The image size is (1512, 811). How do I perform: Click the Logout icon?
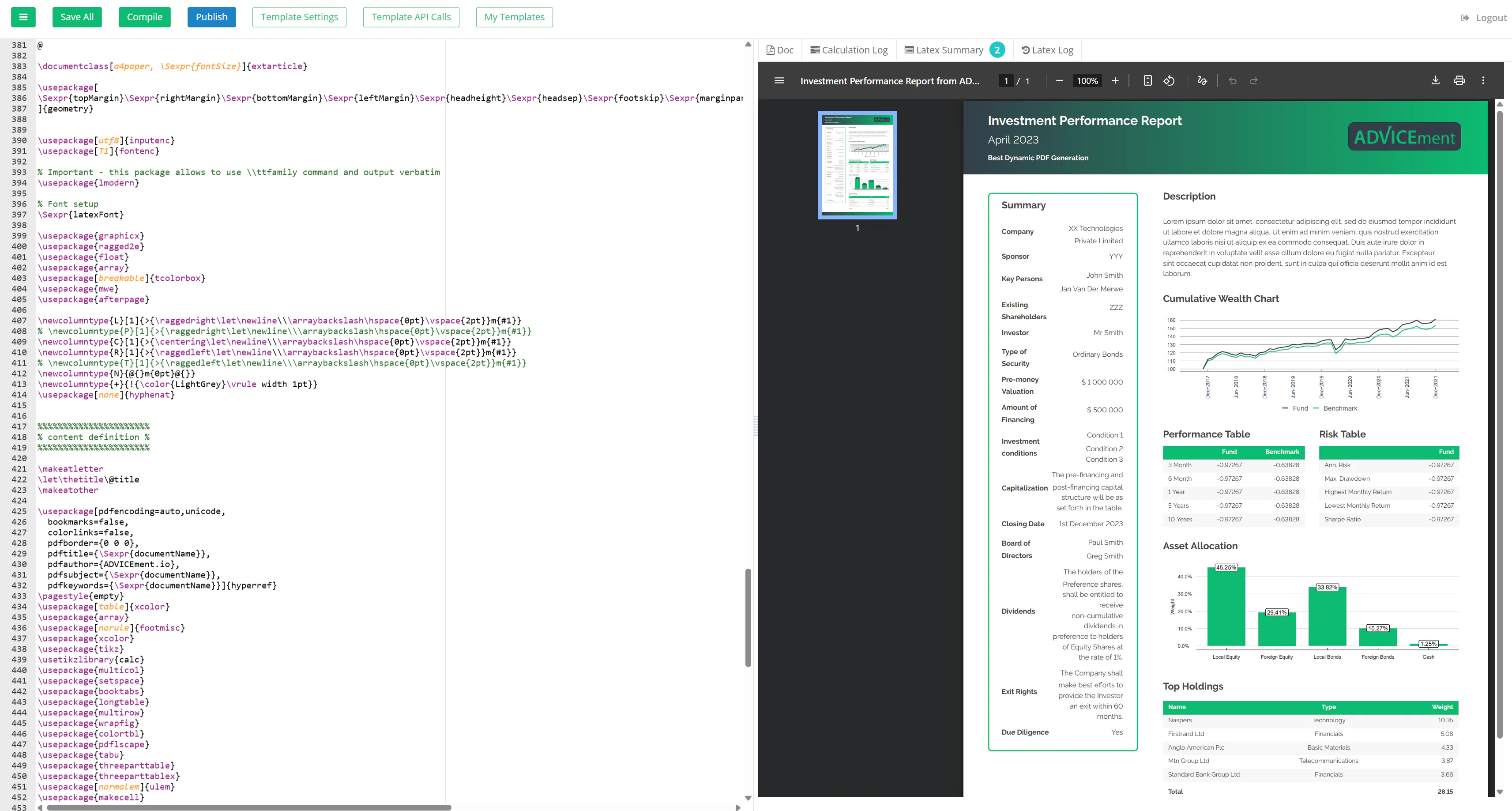(x=1465, y=18)
